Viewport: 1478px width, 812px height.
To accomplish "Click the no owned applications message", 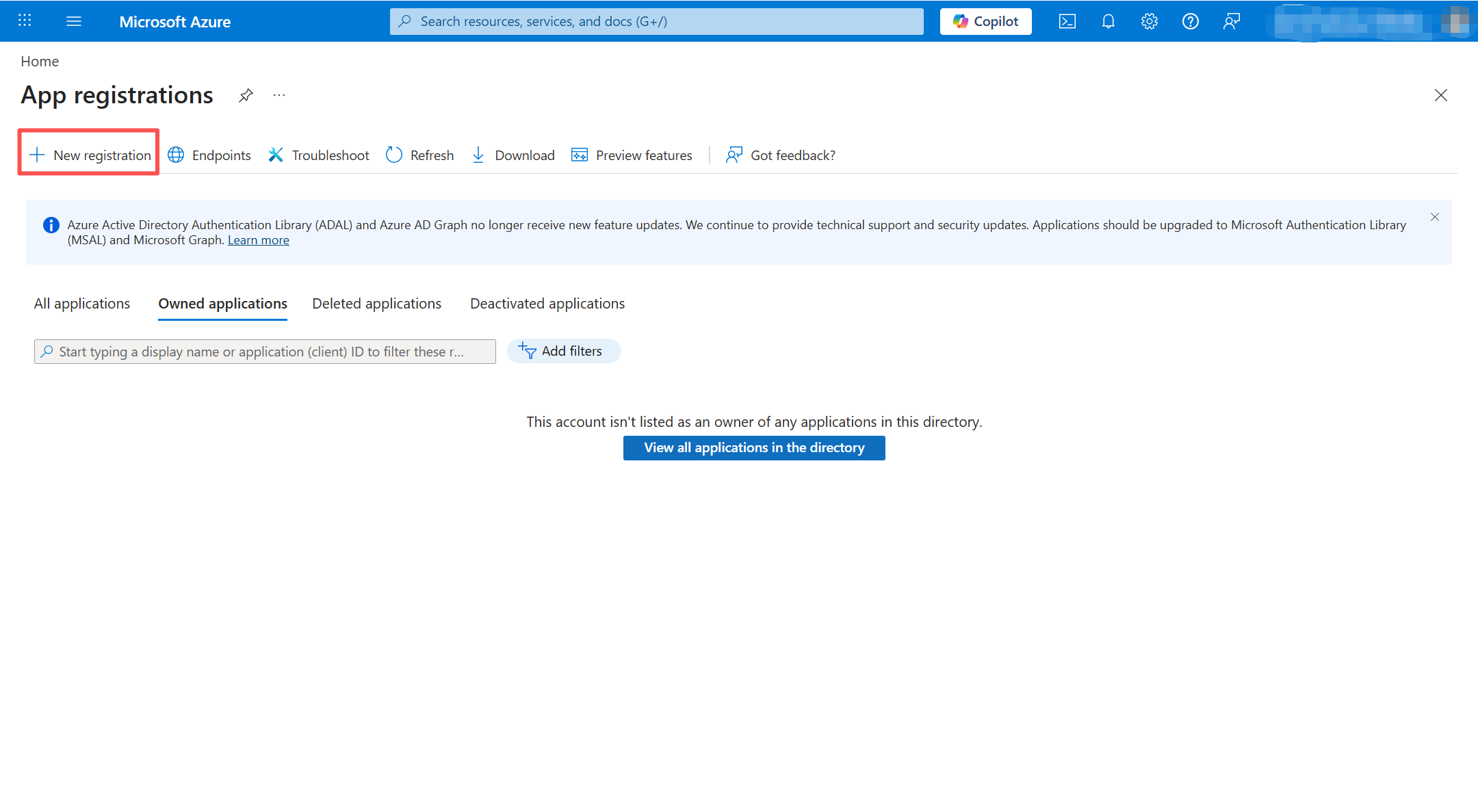I will (x=754, y=422).
